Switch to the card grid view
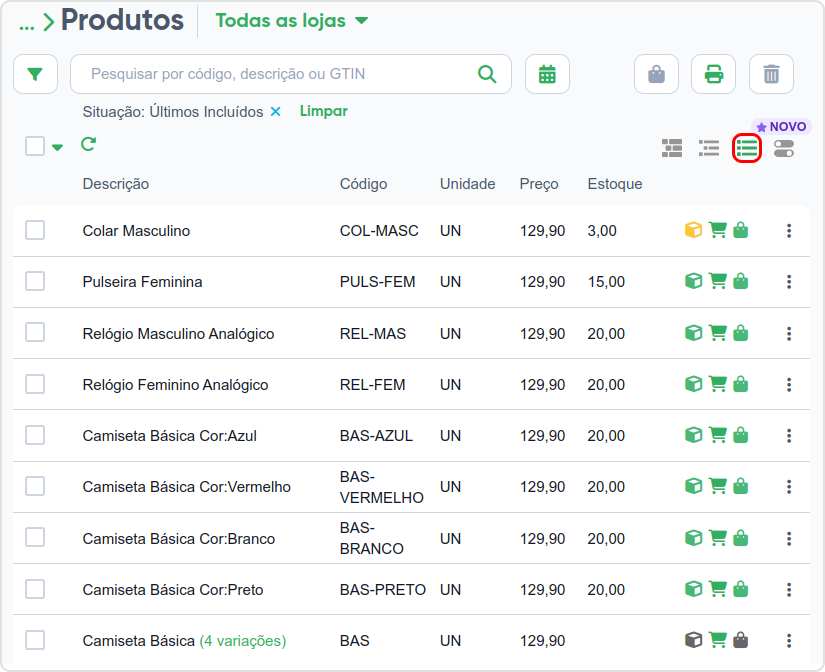 click(672, 148)
